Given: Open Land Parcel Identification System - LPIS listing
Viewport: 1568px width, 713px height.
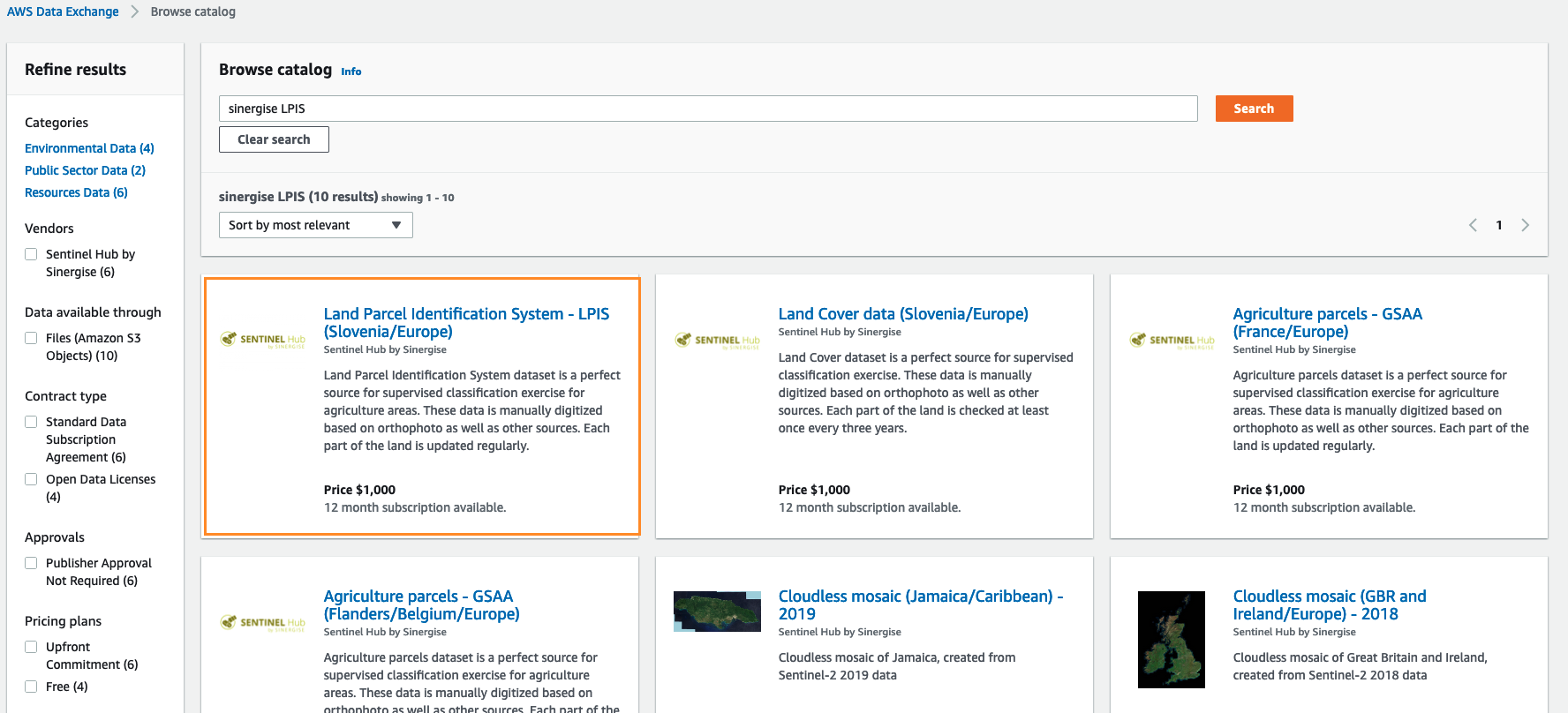Looking at the screenshot, I should coord(466,323).
